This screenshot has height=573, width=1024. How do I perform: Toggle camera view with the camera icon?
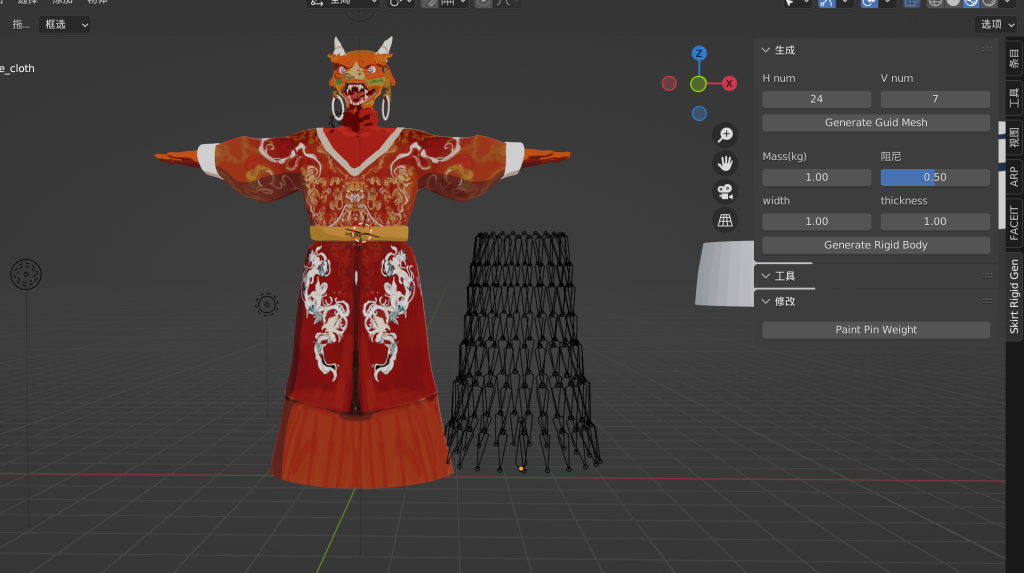click(x=725, y=191)
